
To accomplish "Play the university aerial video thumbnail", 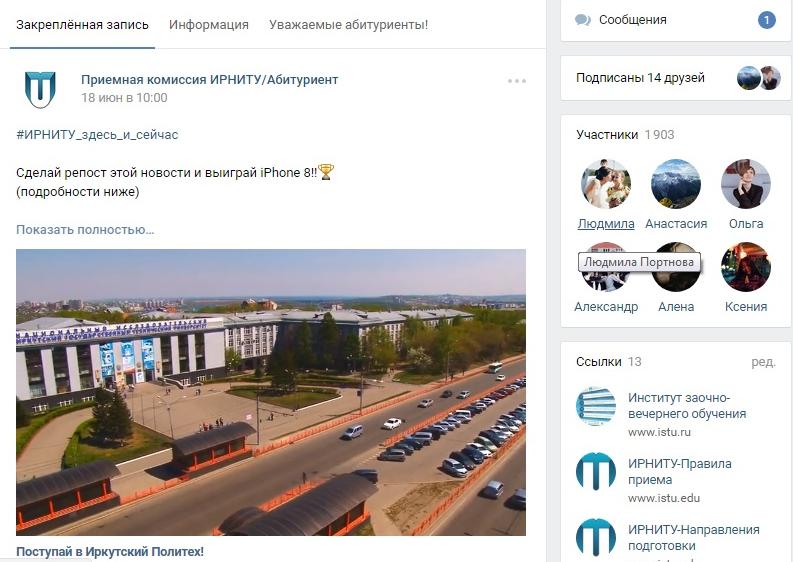I will pos(271,392).
